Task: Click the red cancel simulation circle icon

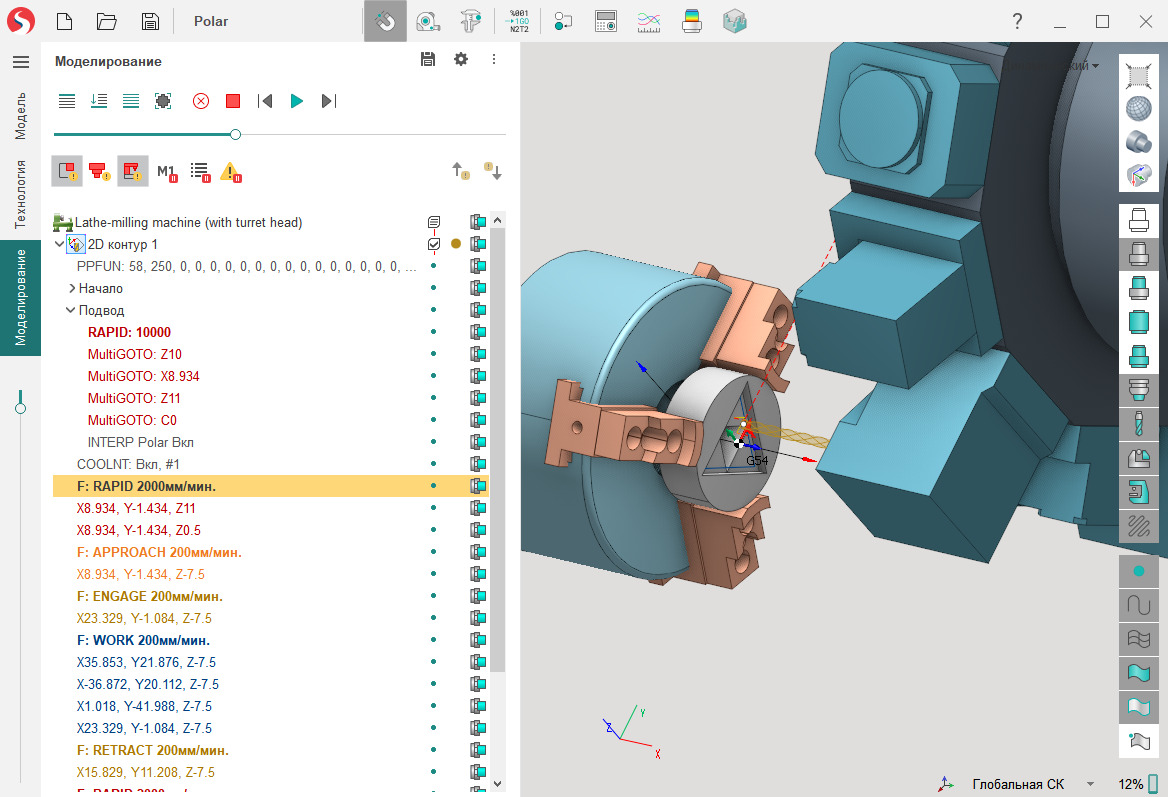Action: point(201,101)
